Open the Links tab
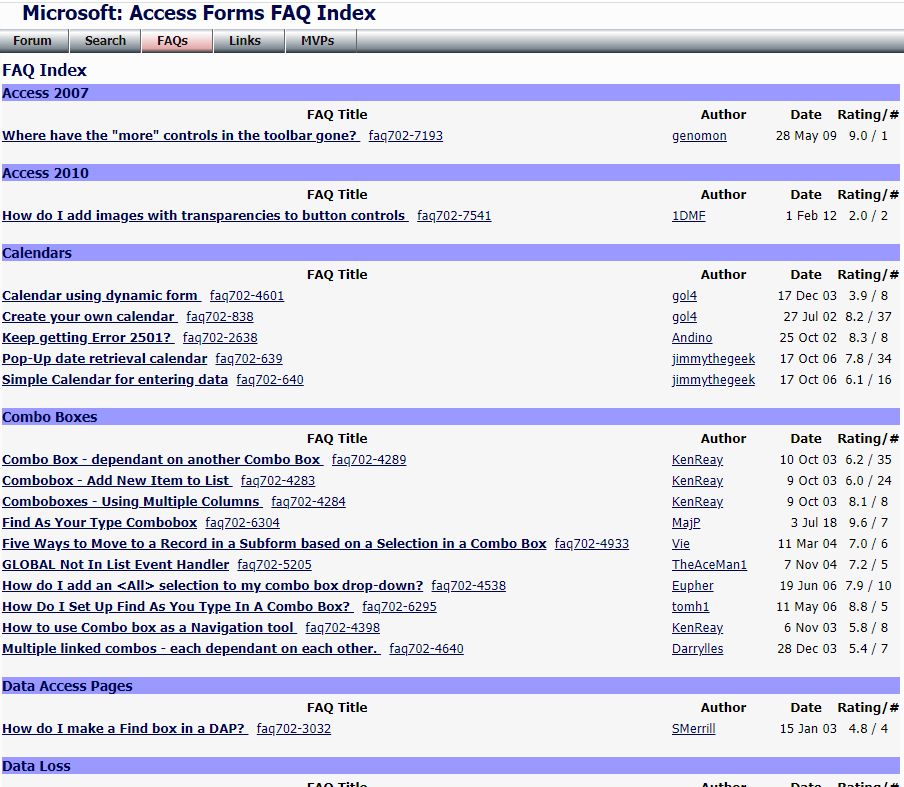This screenshot has width=904, height=787. click(x=244, y=41)
